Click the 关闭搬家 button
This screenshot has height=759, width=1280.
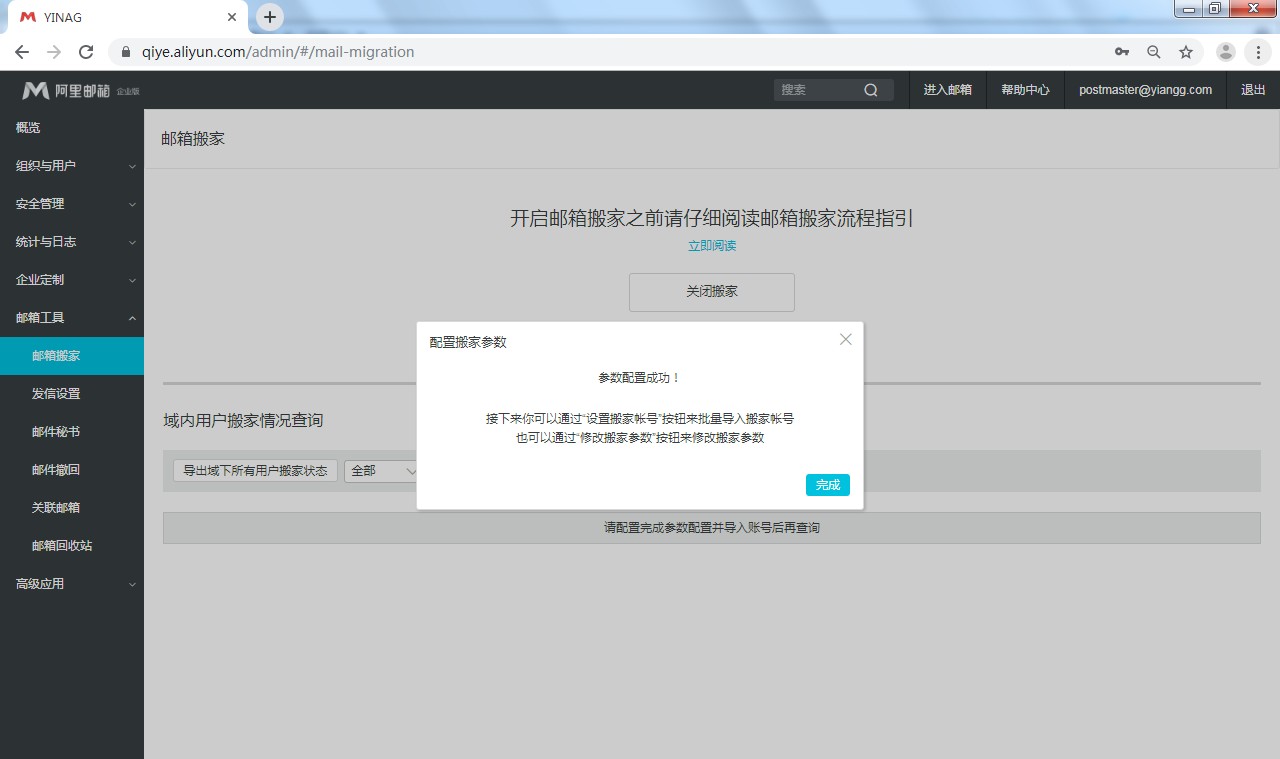point(712,292)
